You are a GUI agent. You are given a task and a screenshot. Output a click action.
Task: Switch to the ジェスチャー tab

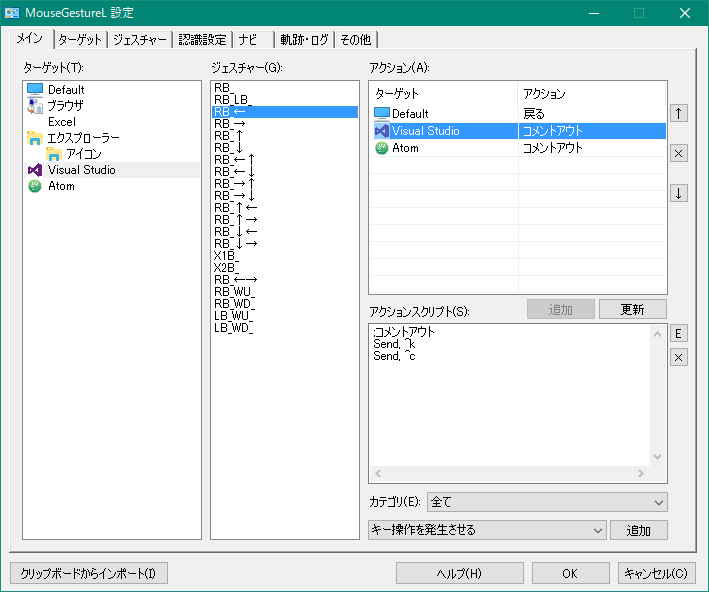[140, 40]
